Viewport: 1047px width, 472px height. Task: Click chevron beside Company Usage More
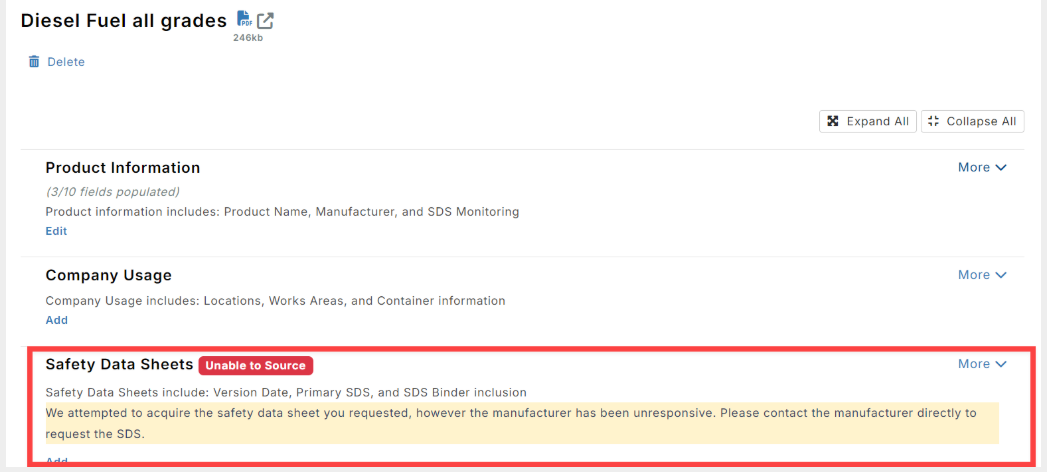(x=1001, y=276)
